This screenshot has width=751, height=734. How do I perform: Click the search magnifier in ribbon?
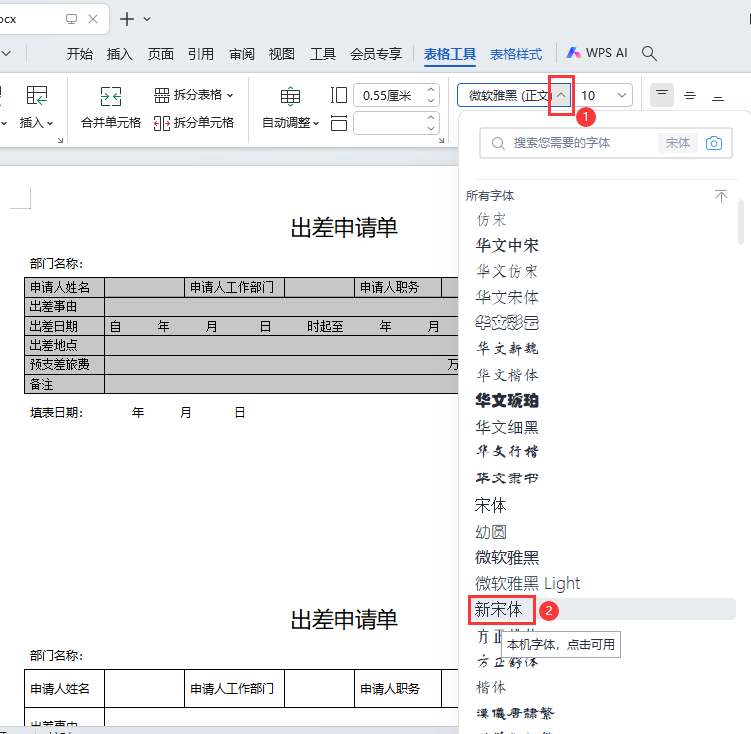[x=649, y=53]
